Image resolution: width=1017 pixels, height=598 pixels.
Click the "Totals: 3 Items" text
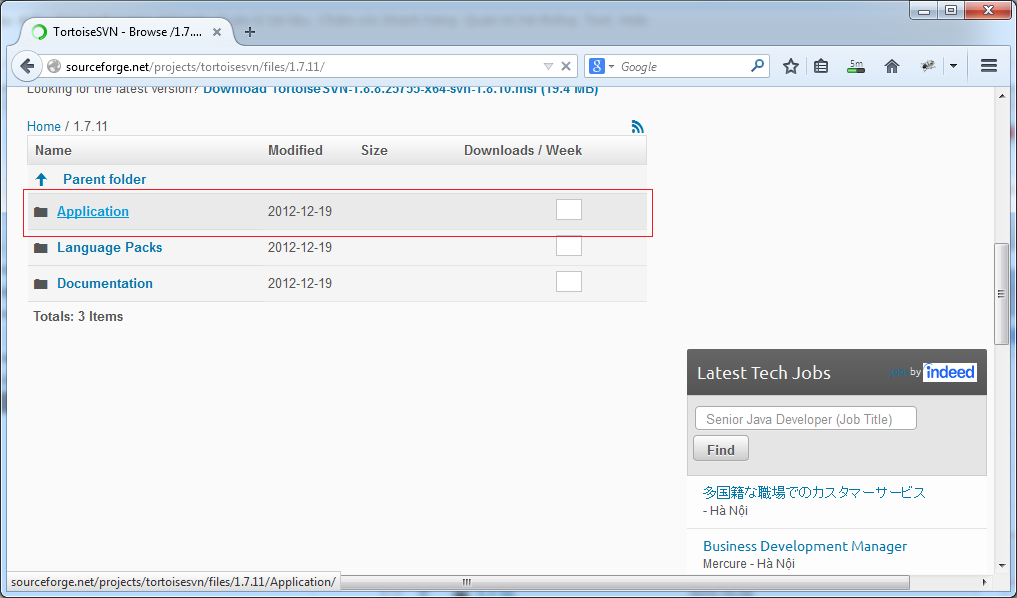pos(78,317)
